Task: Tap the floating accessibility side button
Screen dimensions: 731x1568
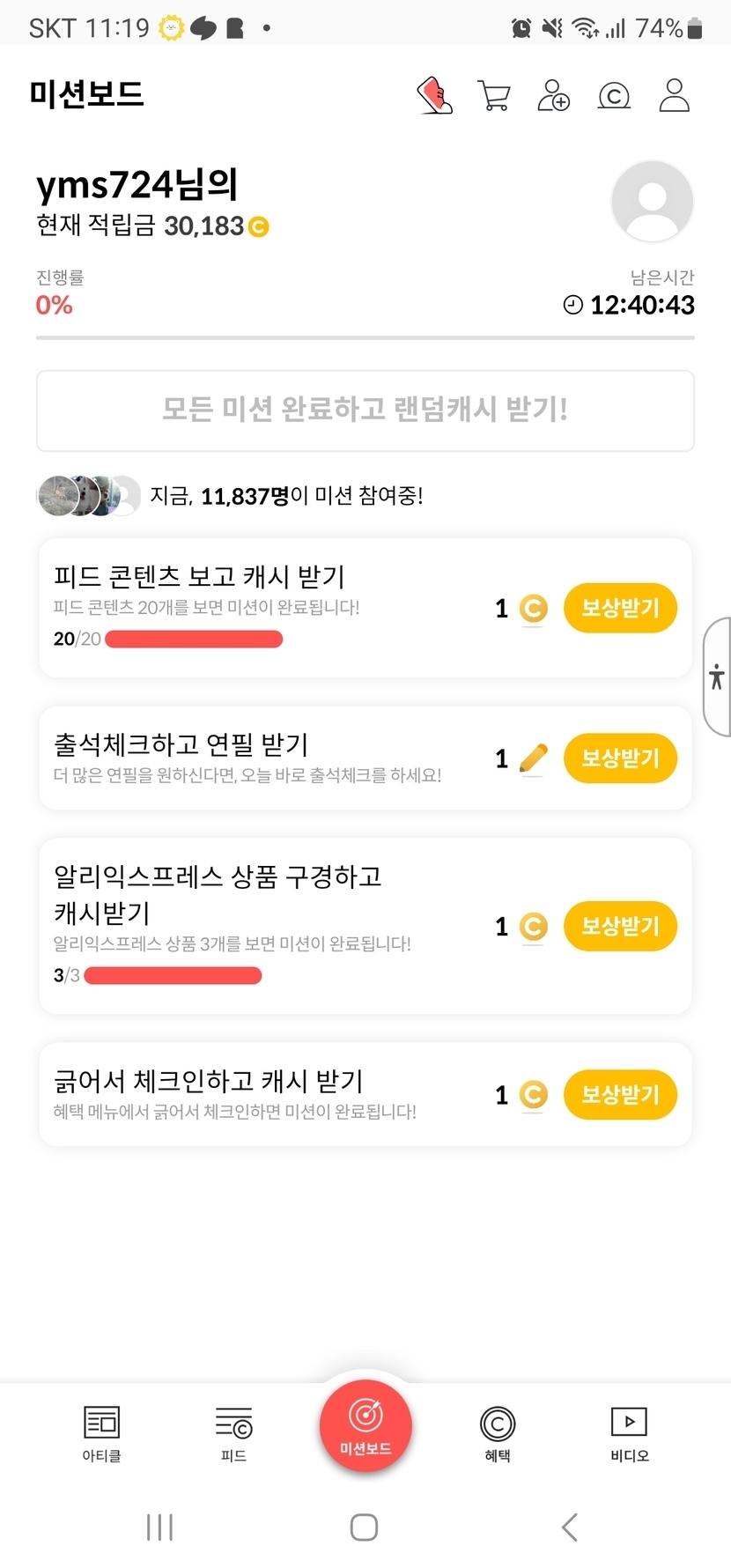Action: coord(717,677)
